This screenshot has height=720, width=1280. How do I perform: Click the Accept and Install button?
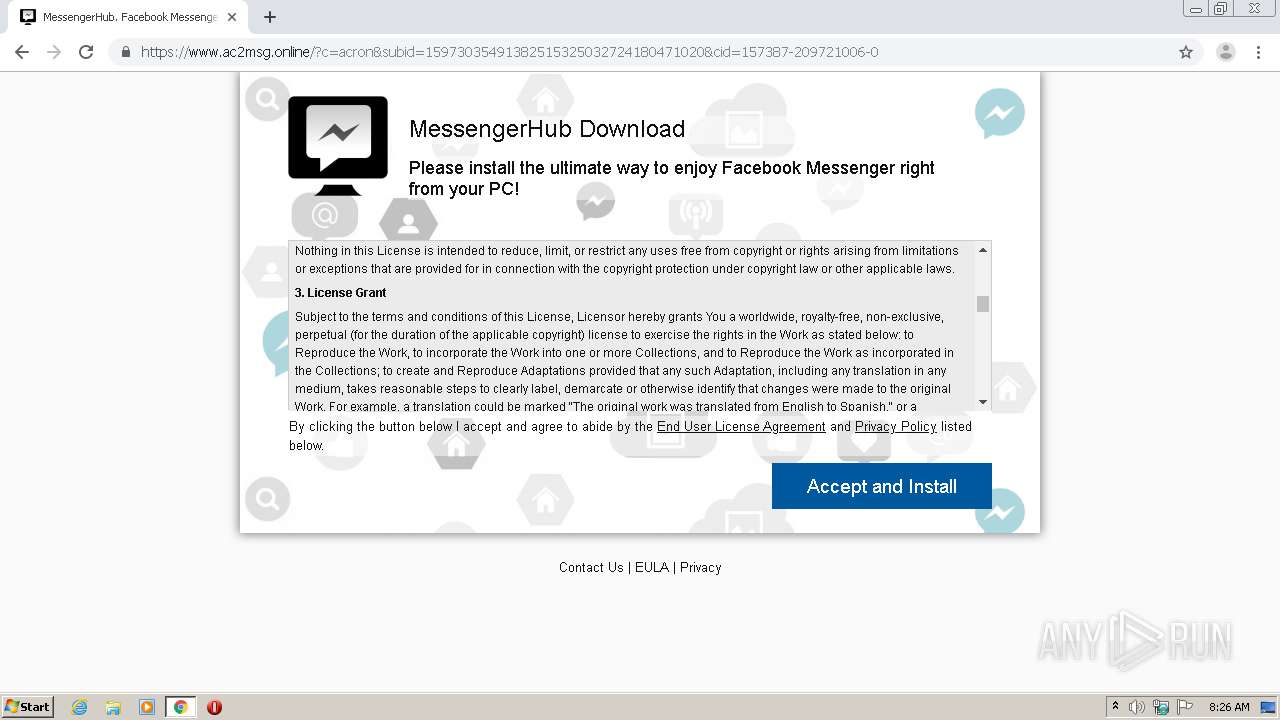[x=881, y=486]
